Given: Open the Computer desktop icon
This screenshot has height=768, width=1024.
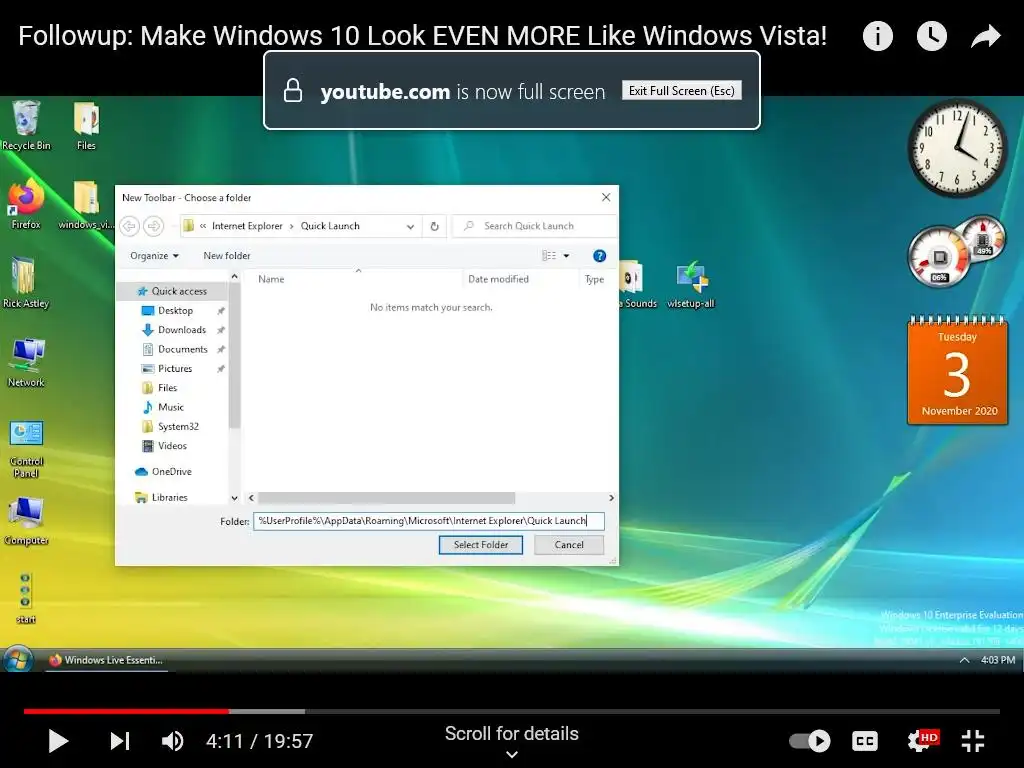Looking at the screenshot, I should pyautogui.click(x=26, y=520).
